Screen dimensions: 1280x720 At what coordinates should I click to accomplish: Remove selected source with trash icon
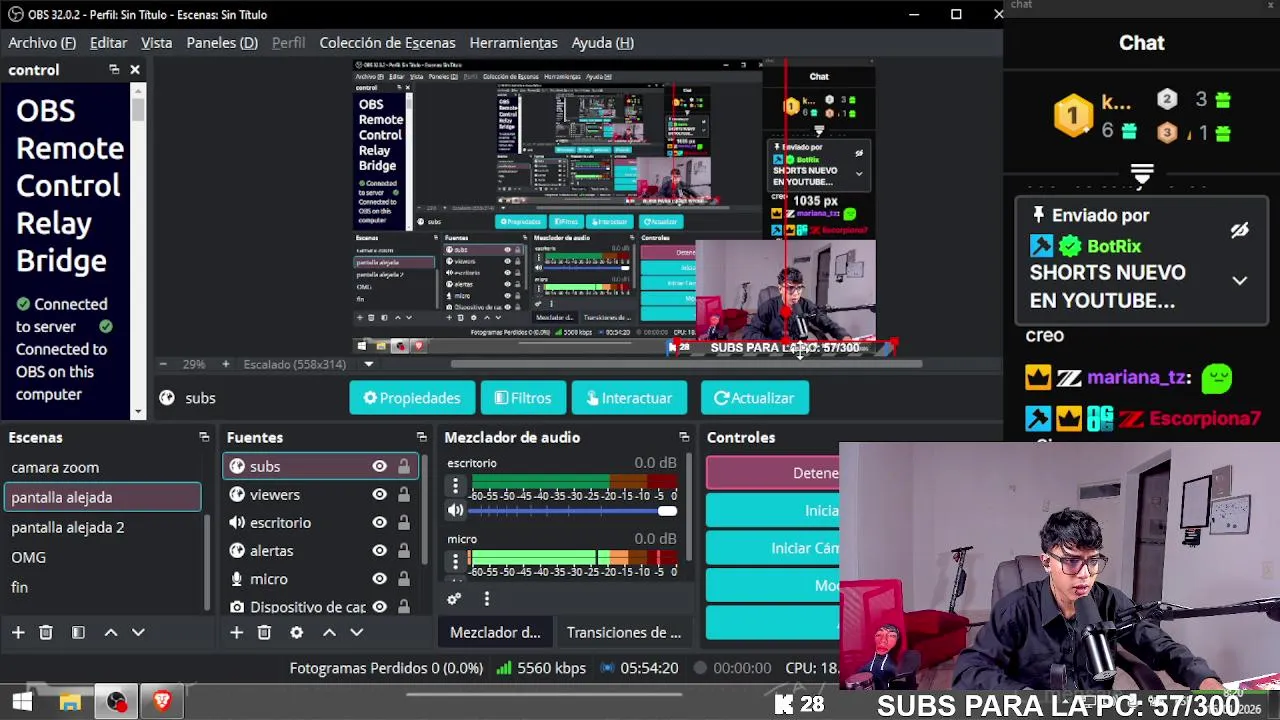264,632
